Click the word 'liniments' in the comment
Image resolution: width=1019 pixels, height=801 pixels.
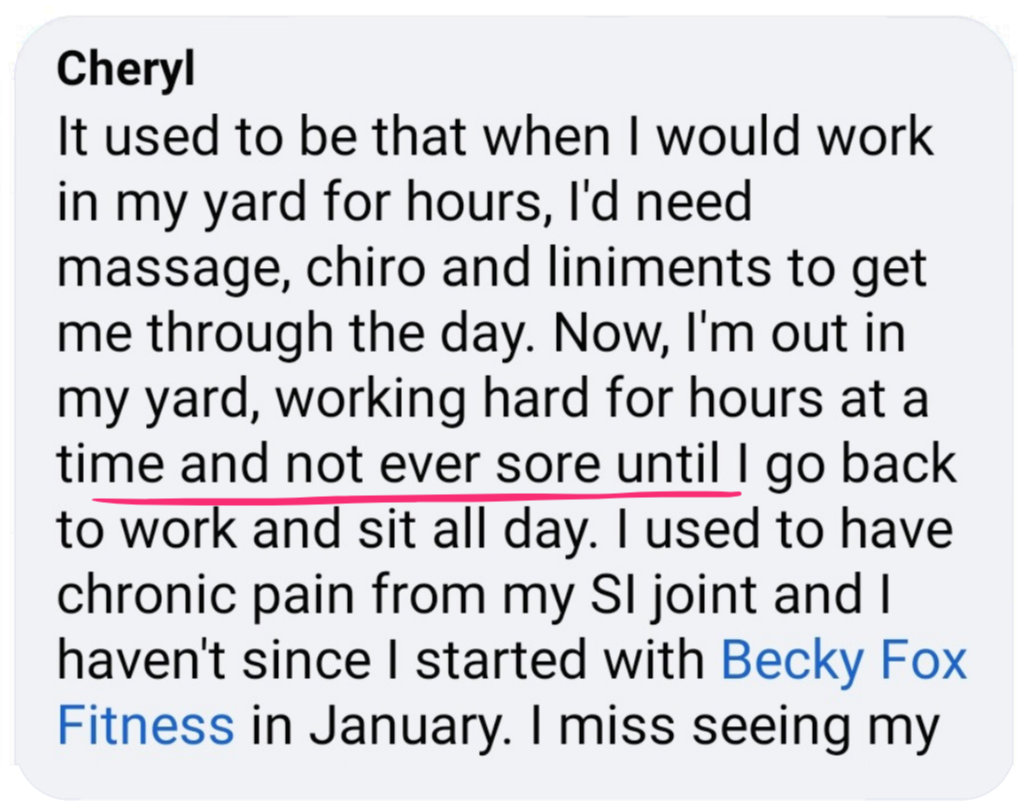click(x=658, y=268)
